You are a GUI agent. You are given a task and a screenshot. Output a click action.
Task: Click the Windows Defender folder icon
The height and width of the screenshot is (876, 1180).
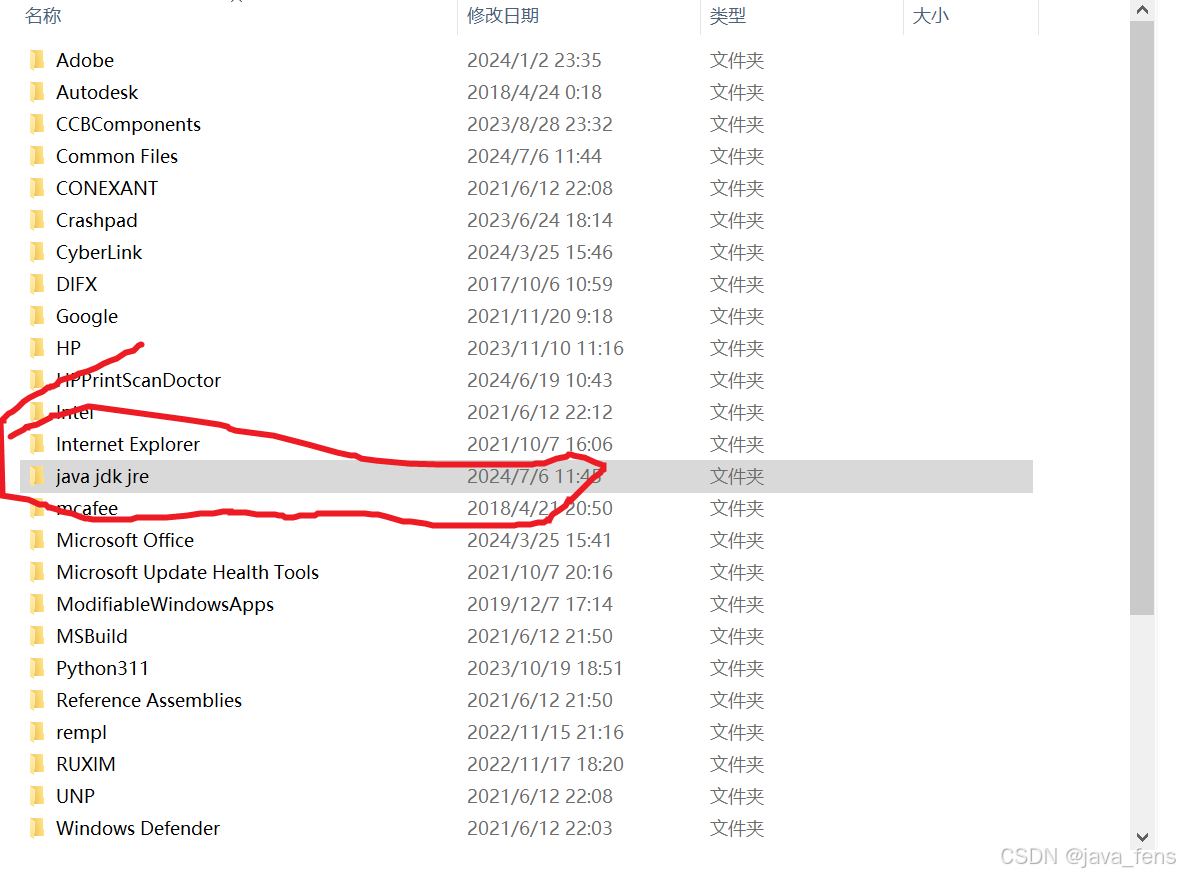pyautogui.click(x=37, y=828)
